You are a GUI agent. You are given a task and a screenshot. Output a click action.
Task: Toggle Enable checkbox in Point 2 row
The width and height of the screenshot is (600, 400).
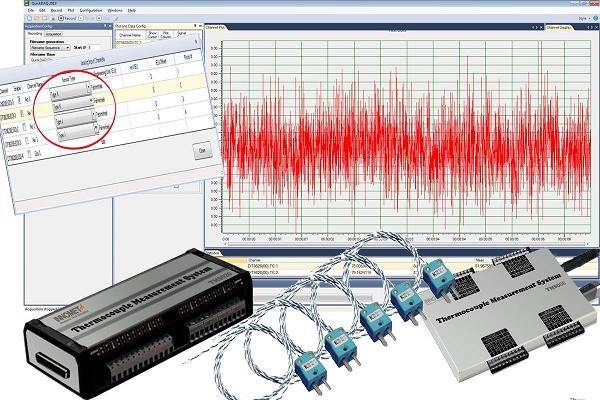point(22,113)
